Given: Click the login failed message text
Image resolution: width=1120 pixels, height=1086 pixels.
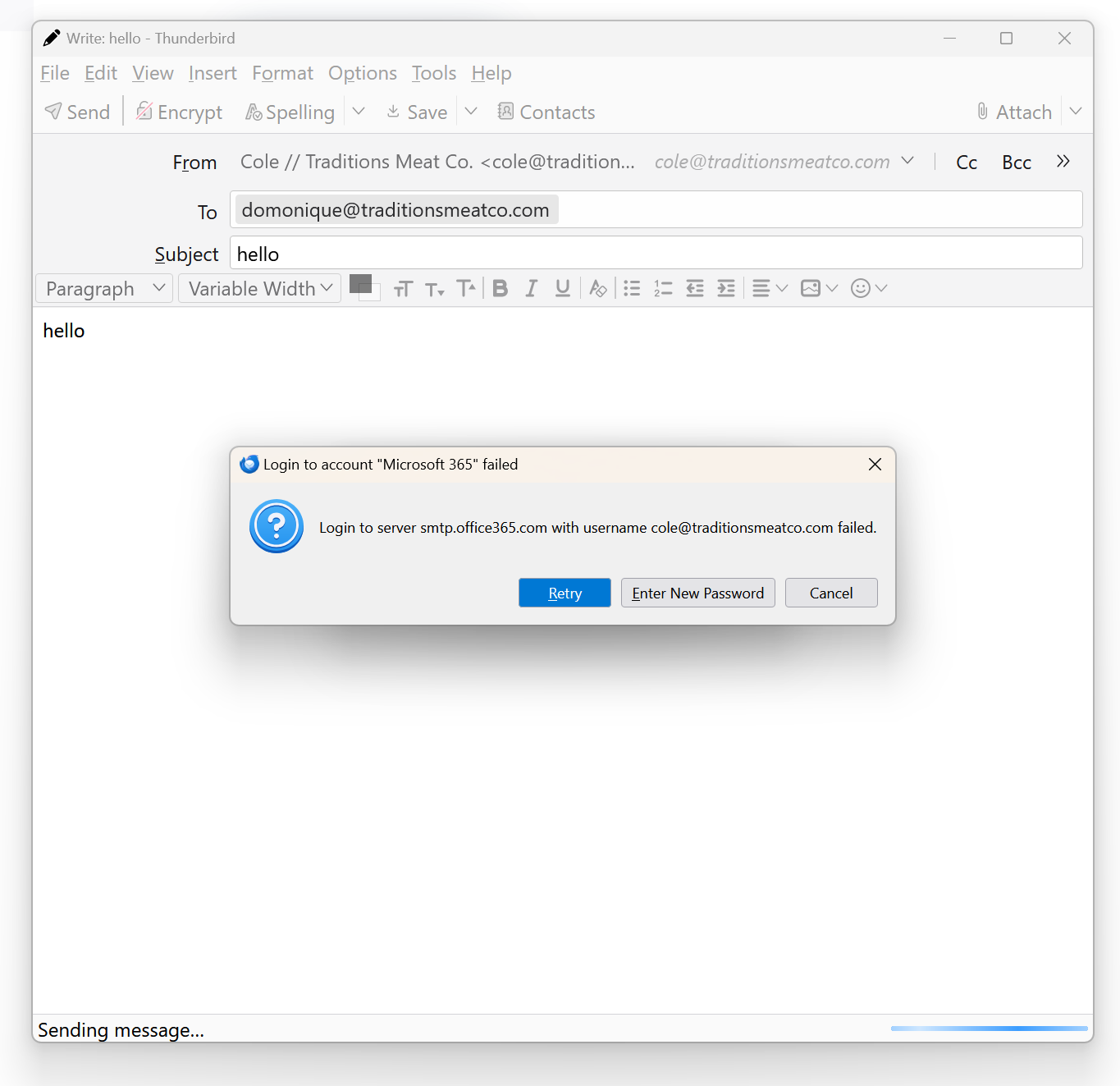Looking at the screenshot, I should 598,528.
